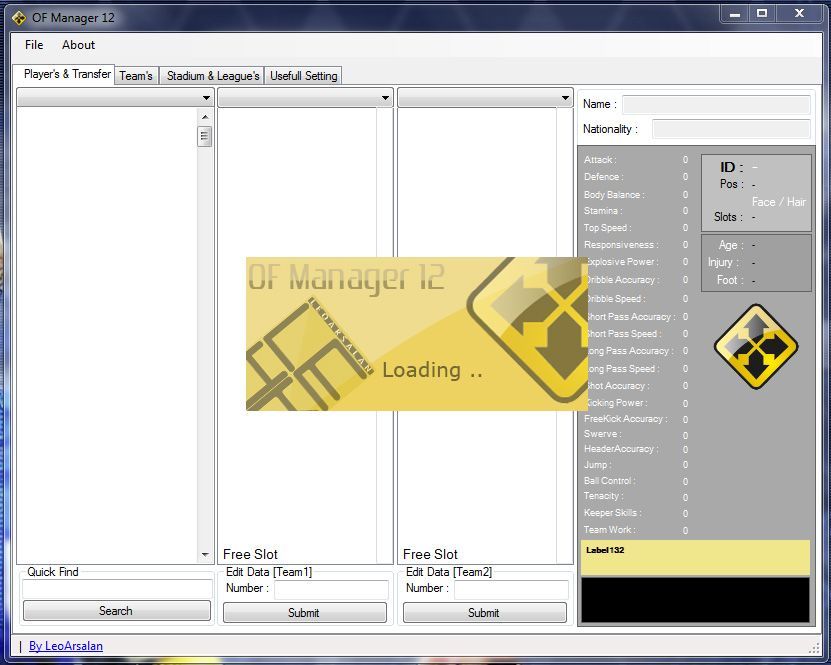This screenshot has width=831, height=665.
Task: Click the Search button
Action: tap(116, 611)
